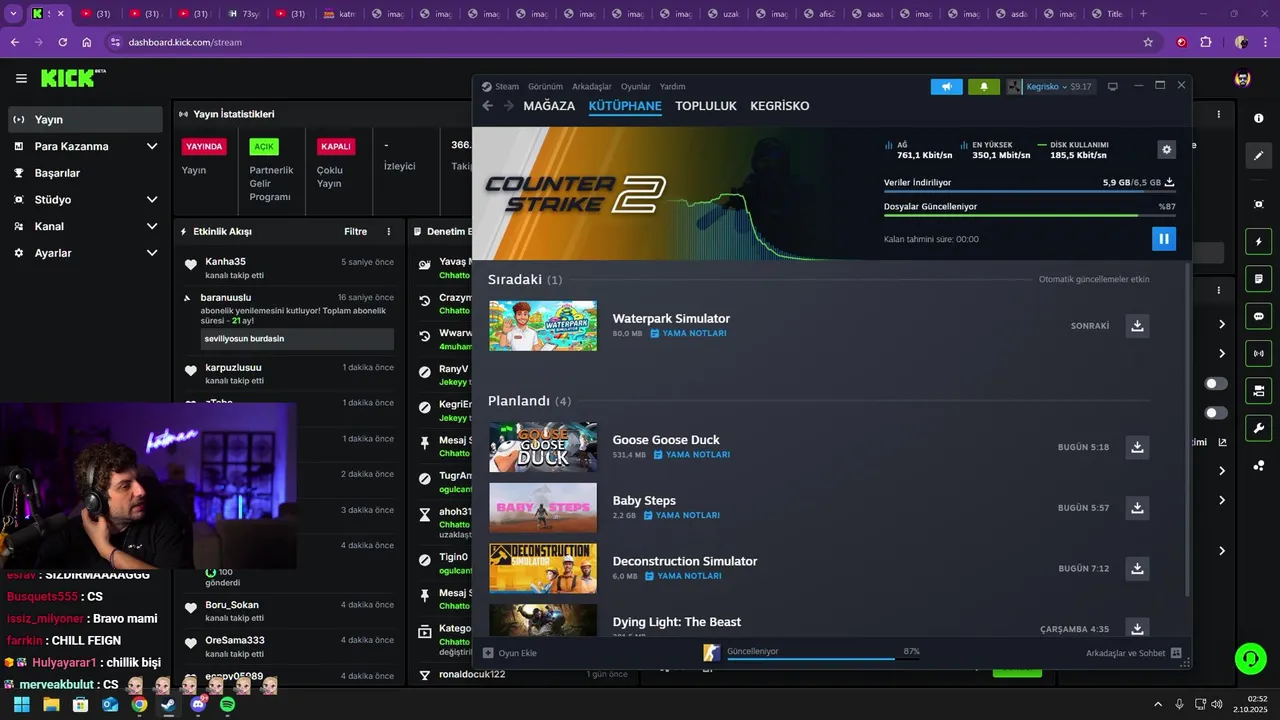1280x720 pixels.
Task: Switch to KÜTÜPHANE tab in Steam
Action: point(625,106)
